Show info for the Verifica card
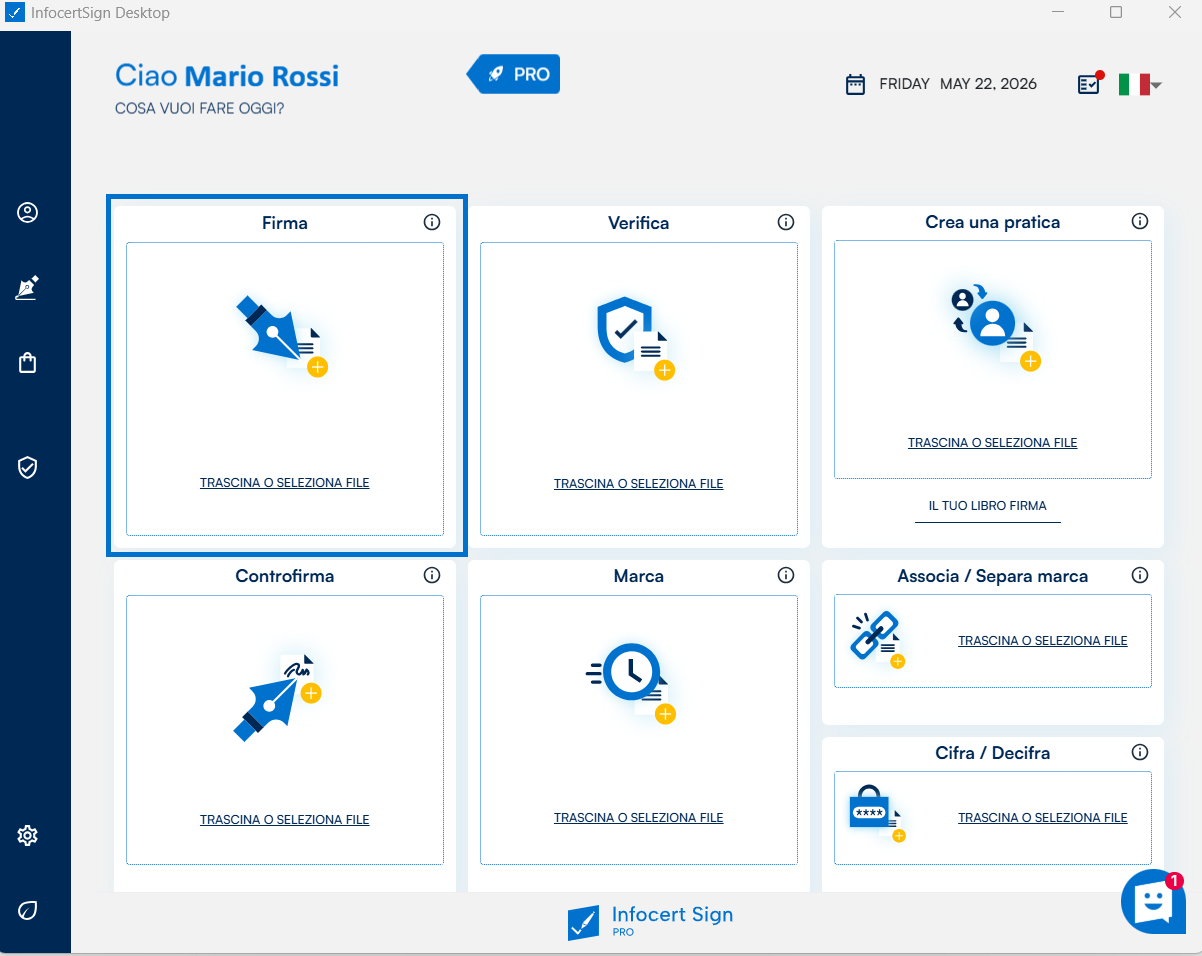Screen dimensions: 1202x956 tap(786, 222)
